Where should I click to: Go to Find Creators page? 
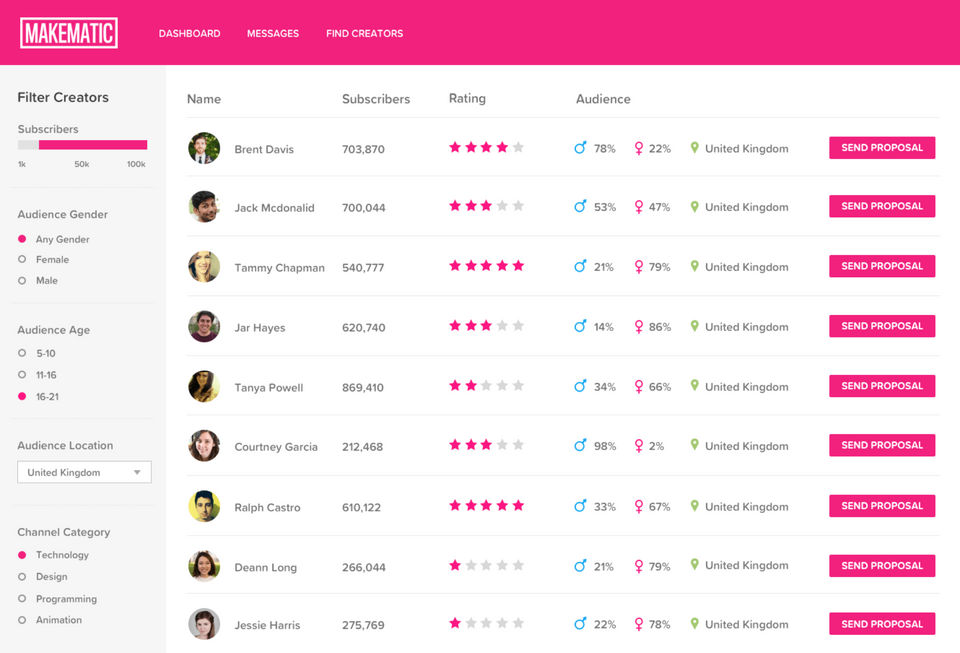pos(364,33)
